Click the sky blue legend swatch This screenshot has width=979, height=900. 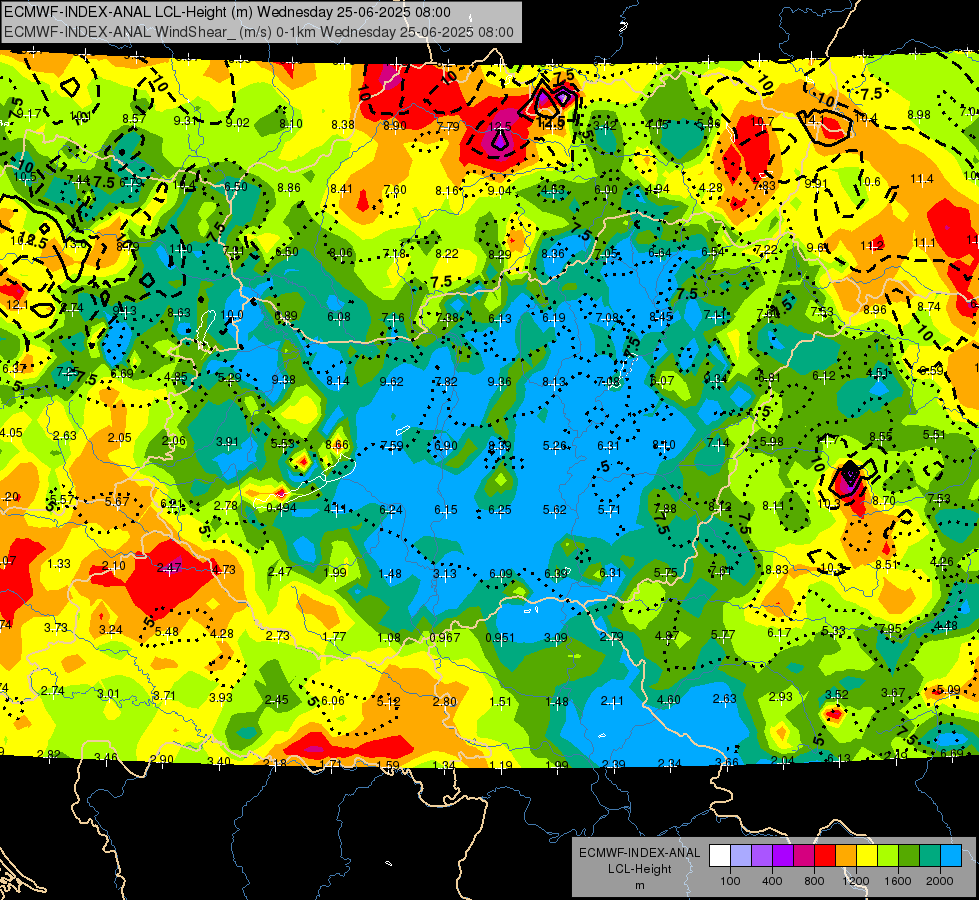coord(951,856)
